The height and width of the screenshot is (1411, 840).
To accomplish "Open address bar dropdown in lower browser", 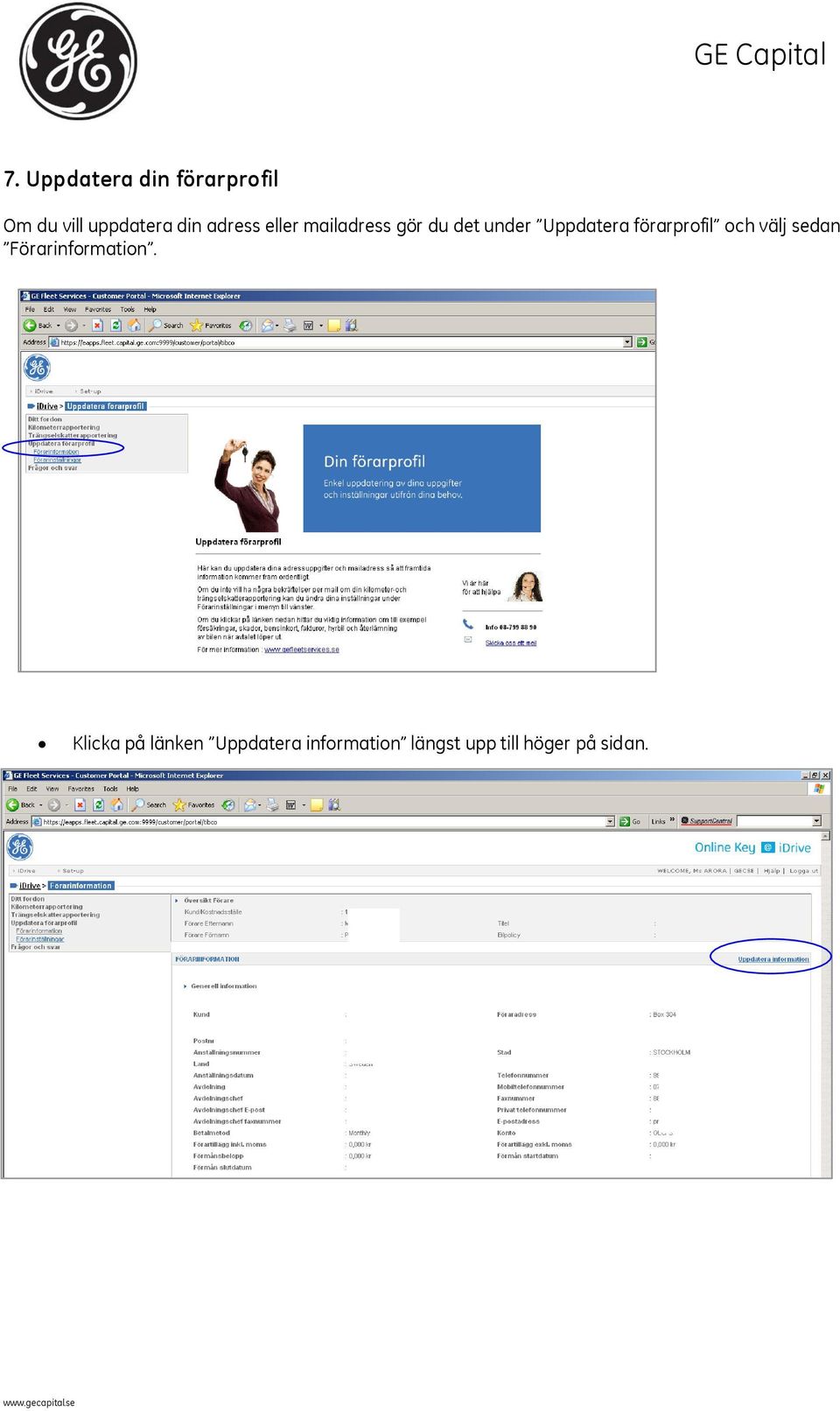I will click(610, 822).
